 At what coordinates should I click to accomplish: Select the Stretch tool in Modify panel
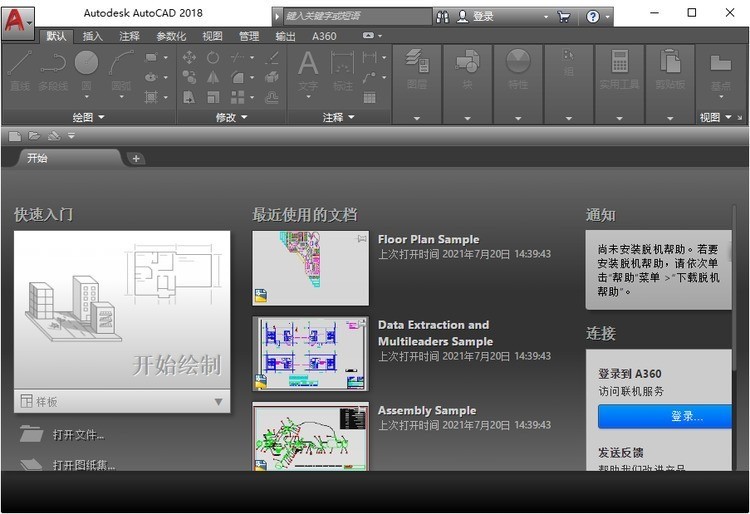(x=189, y=98)
